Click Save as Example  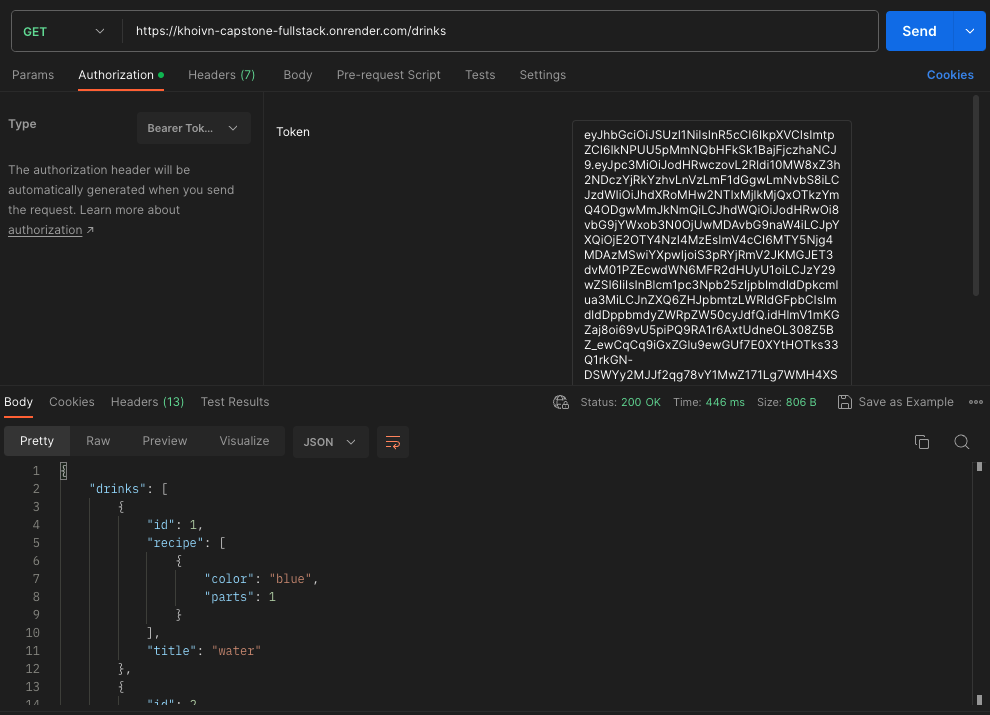click(896, 402)
